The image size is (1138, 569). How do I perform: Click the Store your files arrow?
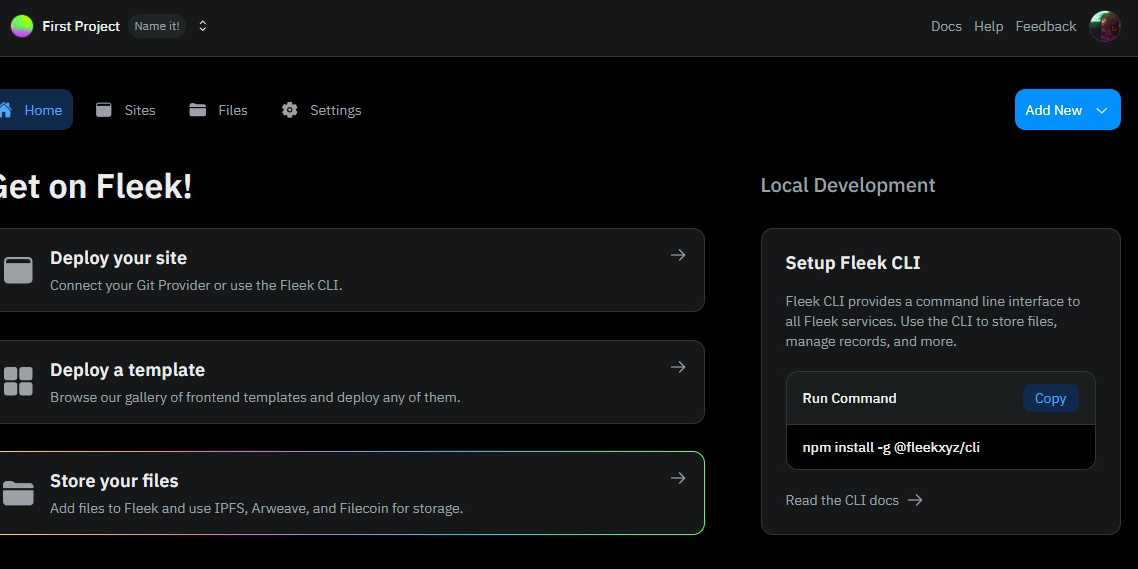click(678, 478)
